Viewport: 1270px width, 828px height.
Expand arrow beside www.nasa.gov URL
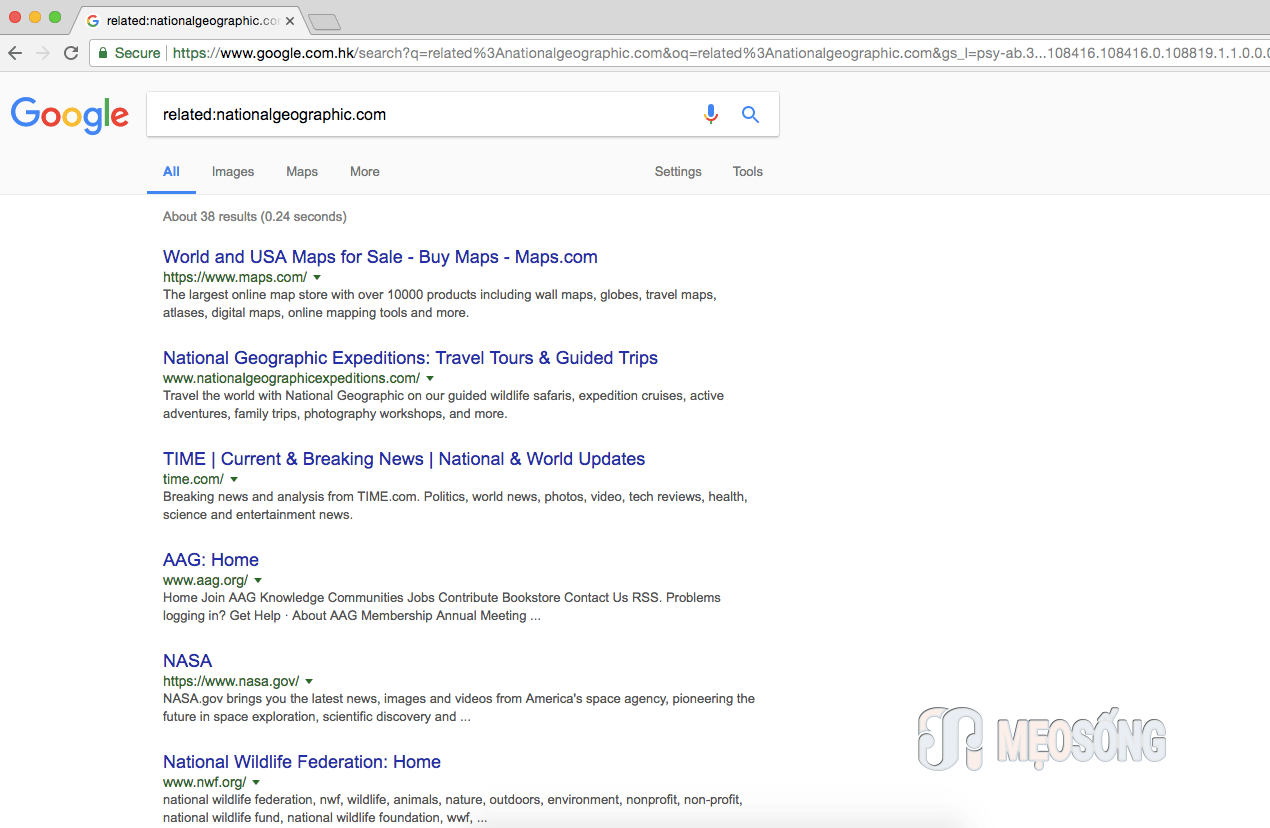click(309, 681)
